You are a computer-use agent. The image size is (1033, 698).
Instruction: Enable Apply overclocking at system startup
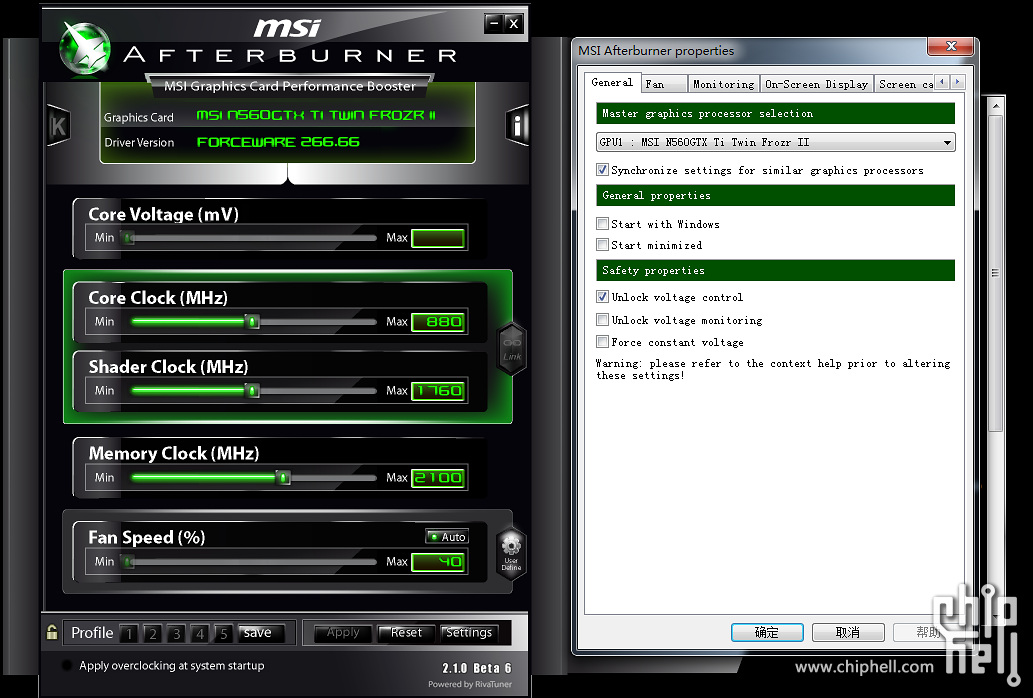click(67, 666)
